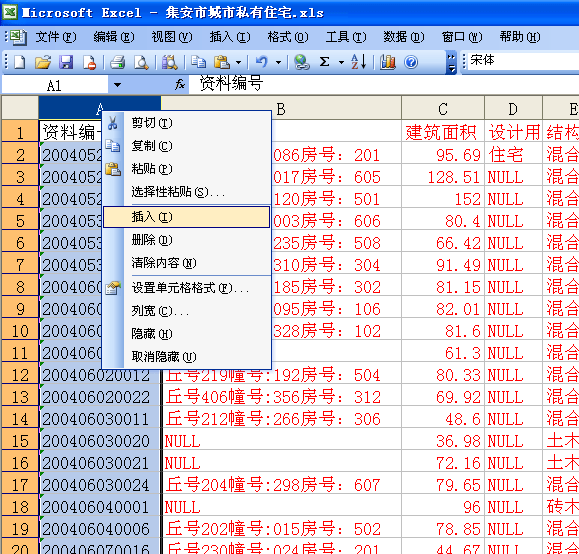
Task: Click the New workbook icon
Action: (x=19, y=62)
